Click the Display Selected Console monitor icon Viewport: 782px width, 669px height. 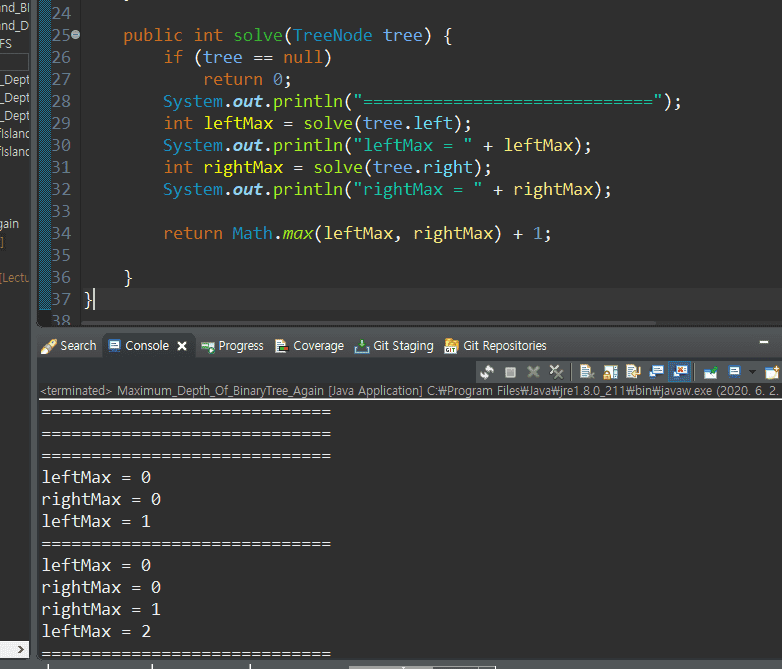734,372
